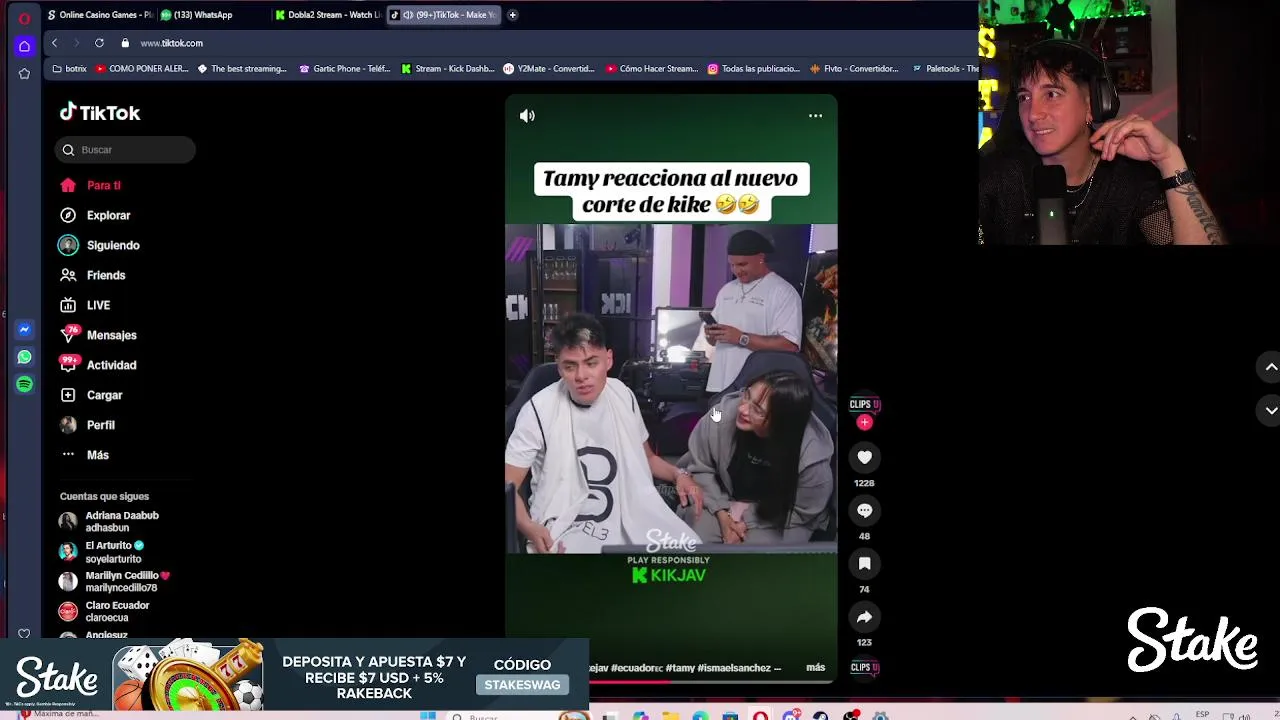
Task: Expand the video description with "más"
Action: pyautogui.click(x=816, y=667)
